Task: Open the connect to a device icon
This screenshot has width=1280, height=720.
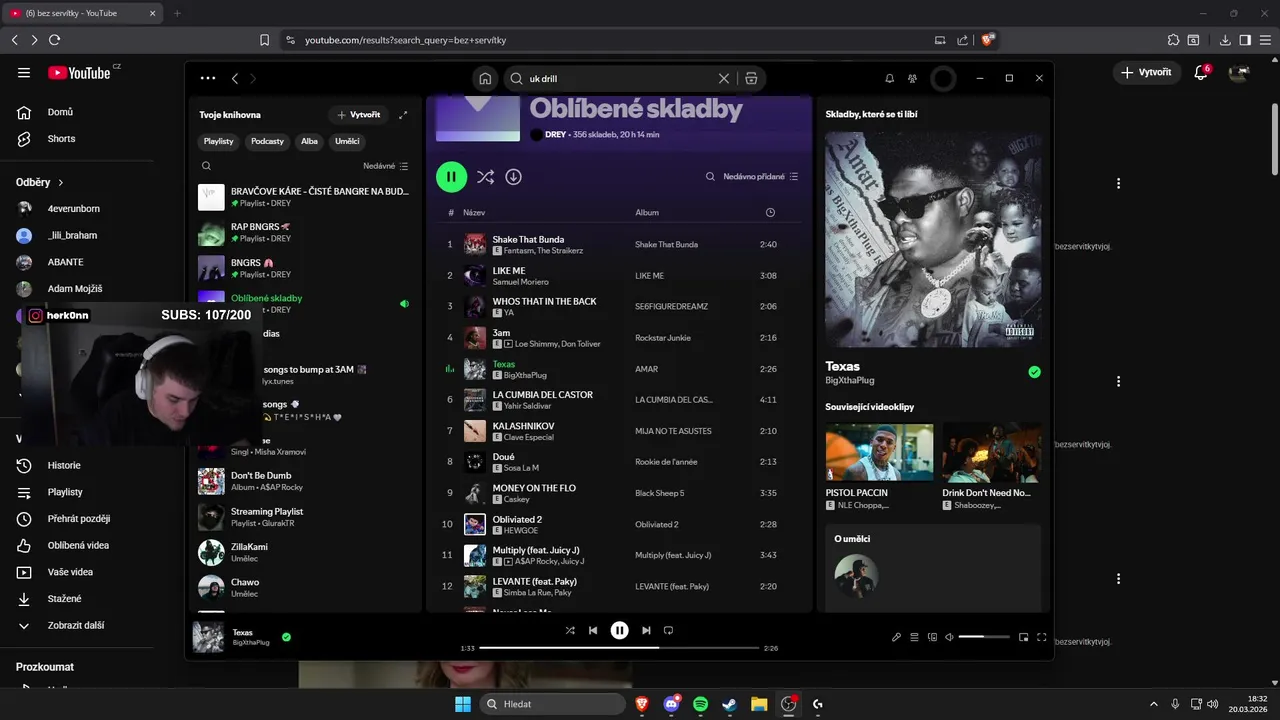Action: [932, 637]
